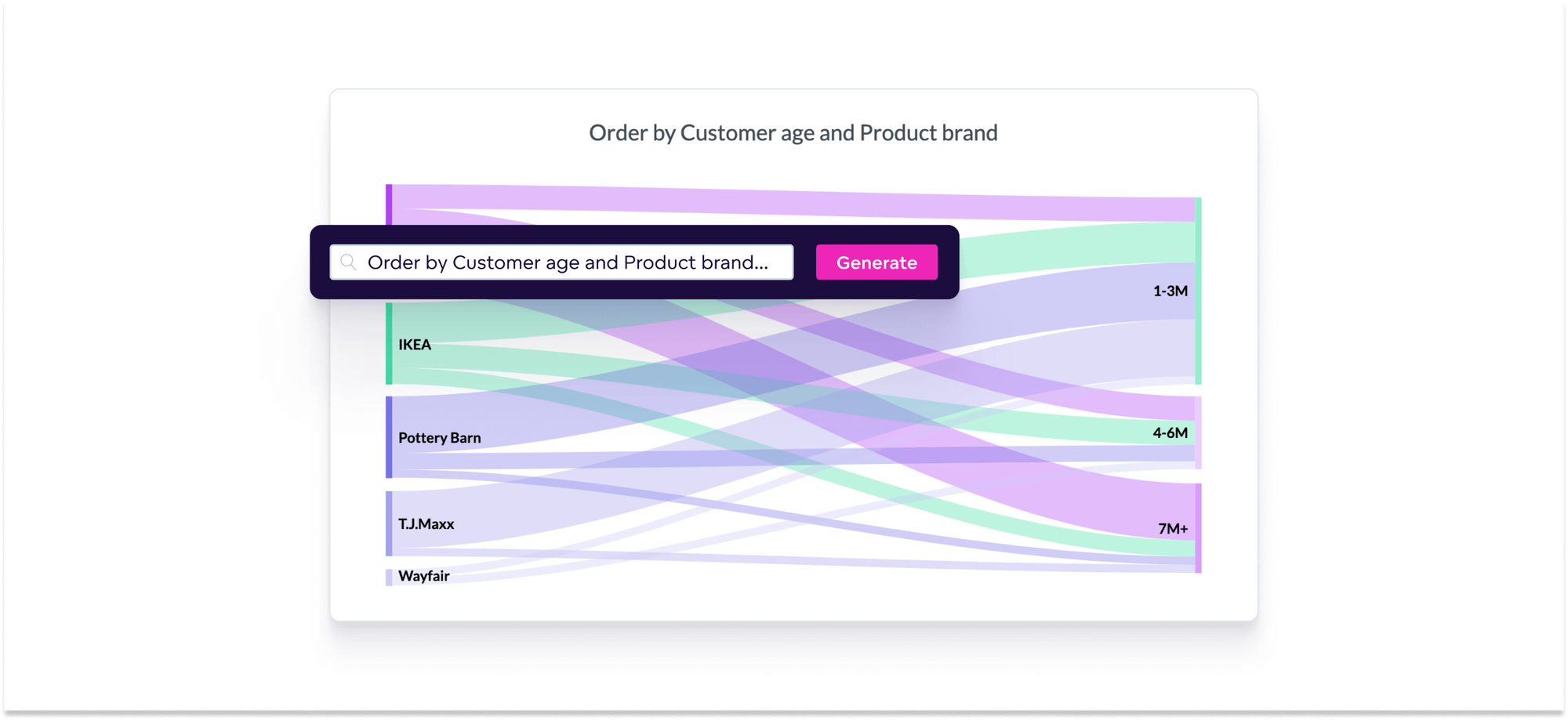Screen dimensions: 1568x720
Task: Click the 4-6M destination node bar
Action: pos(1198,432)
